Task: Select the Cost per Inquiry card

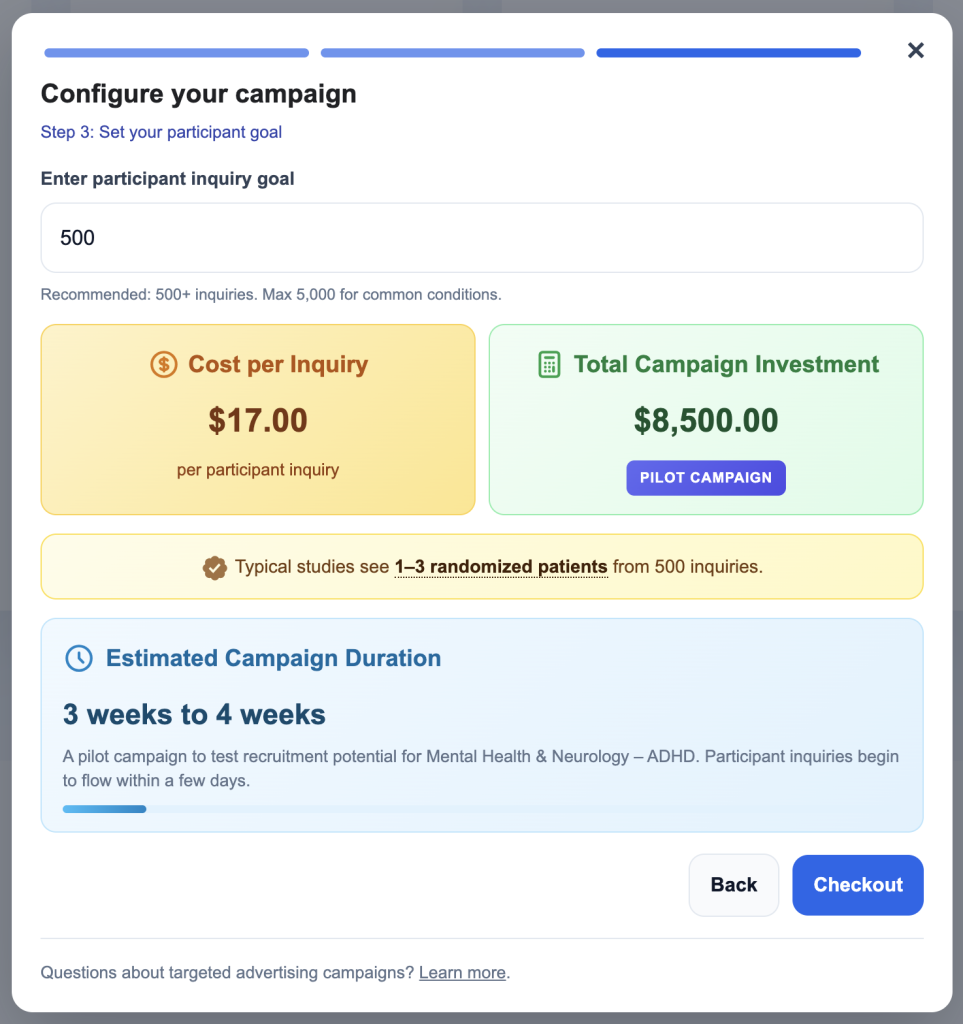Action: pos(257,419)
